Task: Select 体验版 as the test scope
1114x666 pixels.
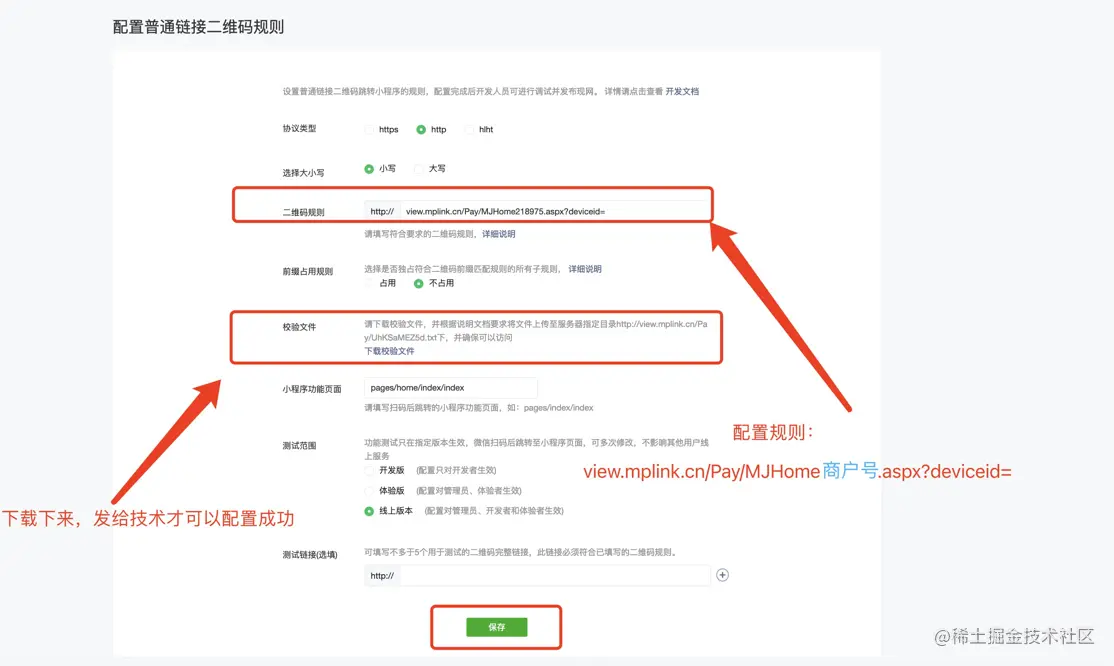Action: (x=370, y=488)
